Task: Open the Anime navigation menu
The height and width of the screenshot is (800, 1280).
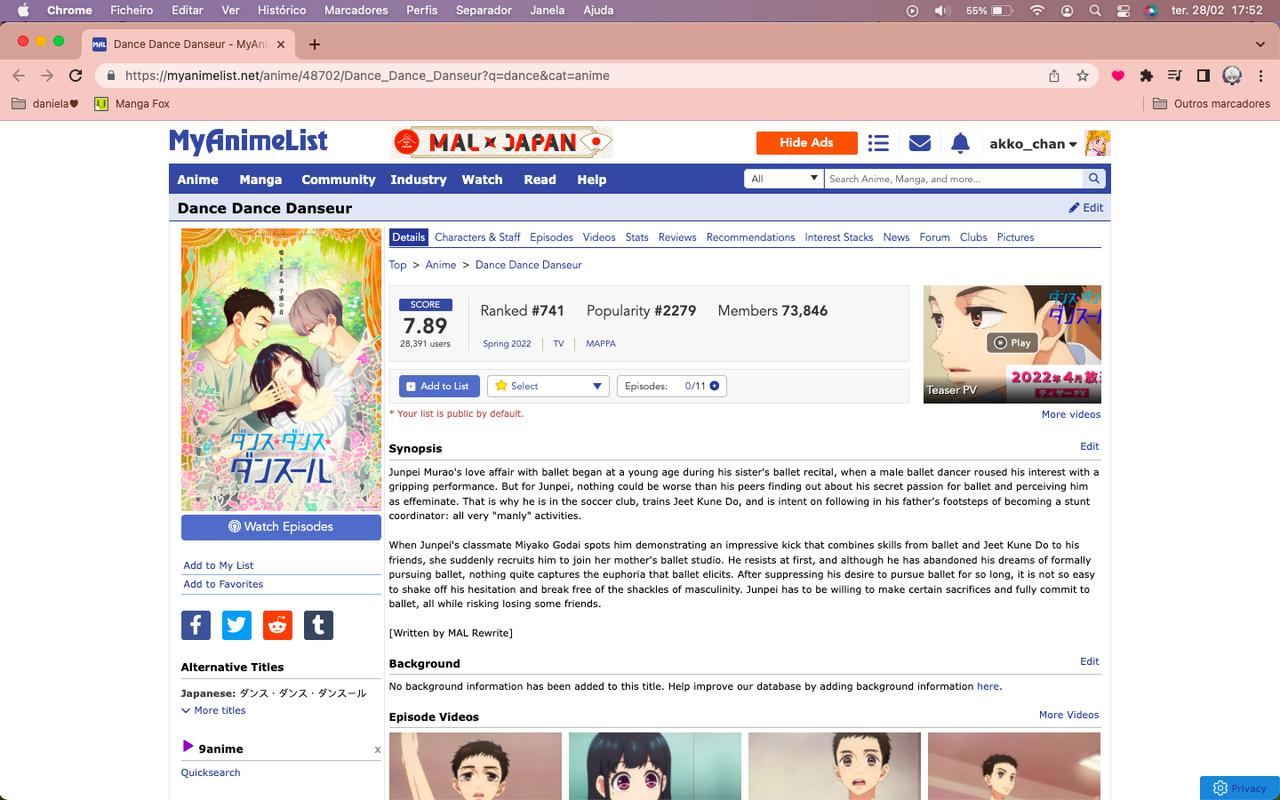Action: pyautogui.click(x=198, y=179)
